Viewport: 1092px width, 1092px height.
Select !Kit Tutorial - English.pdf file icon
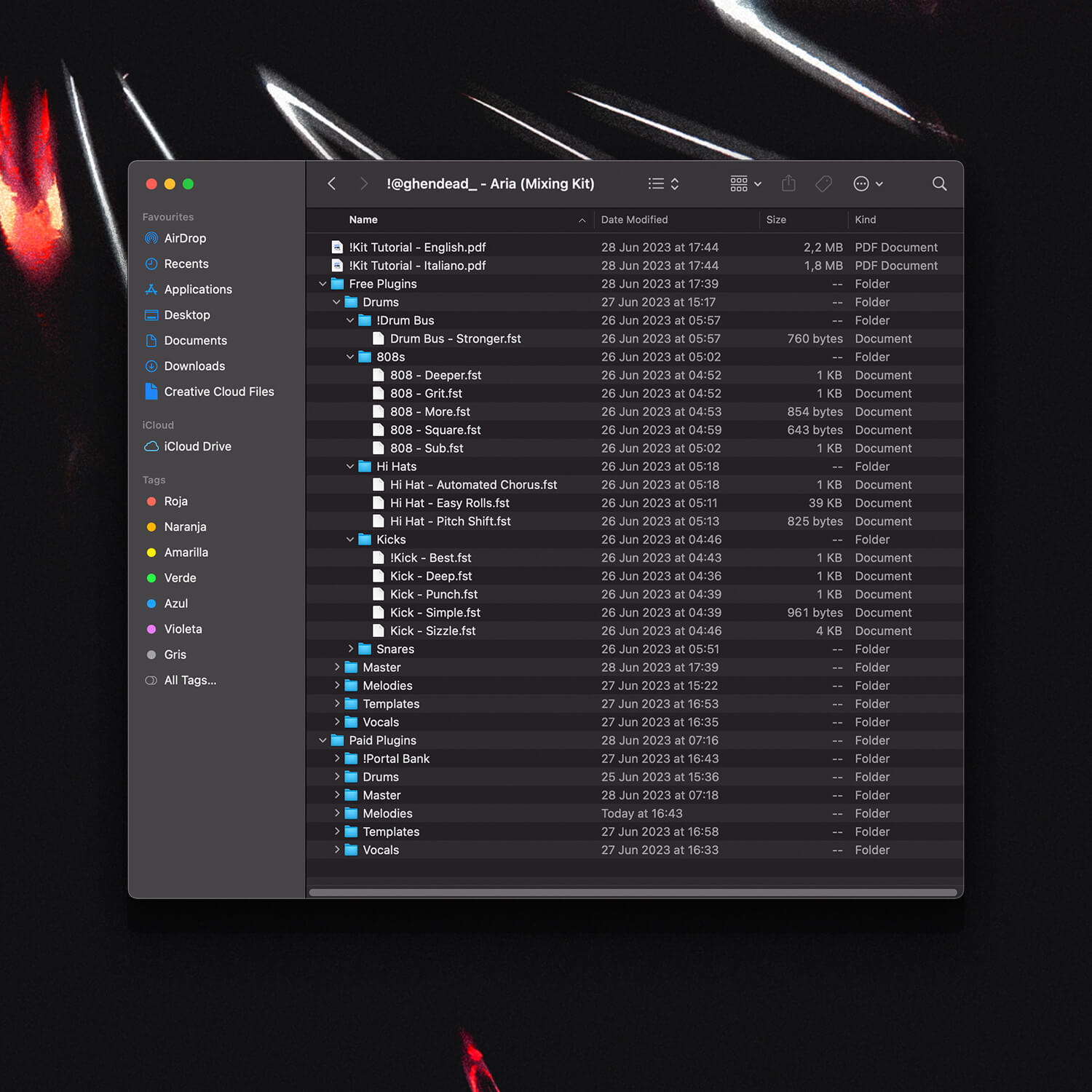tap(337, 247)
